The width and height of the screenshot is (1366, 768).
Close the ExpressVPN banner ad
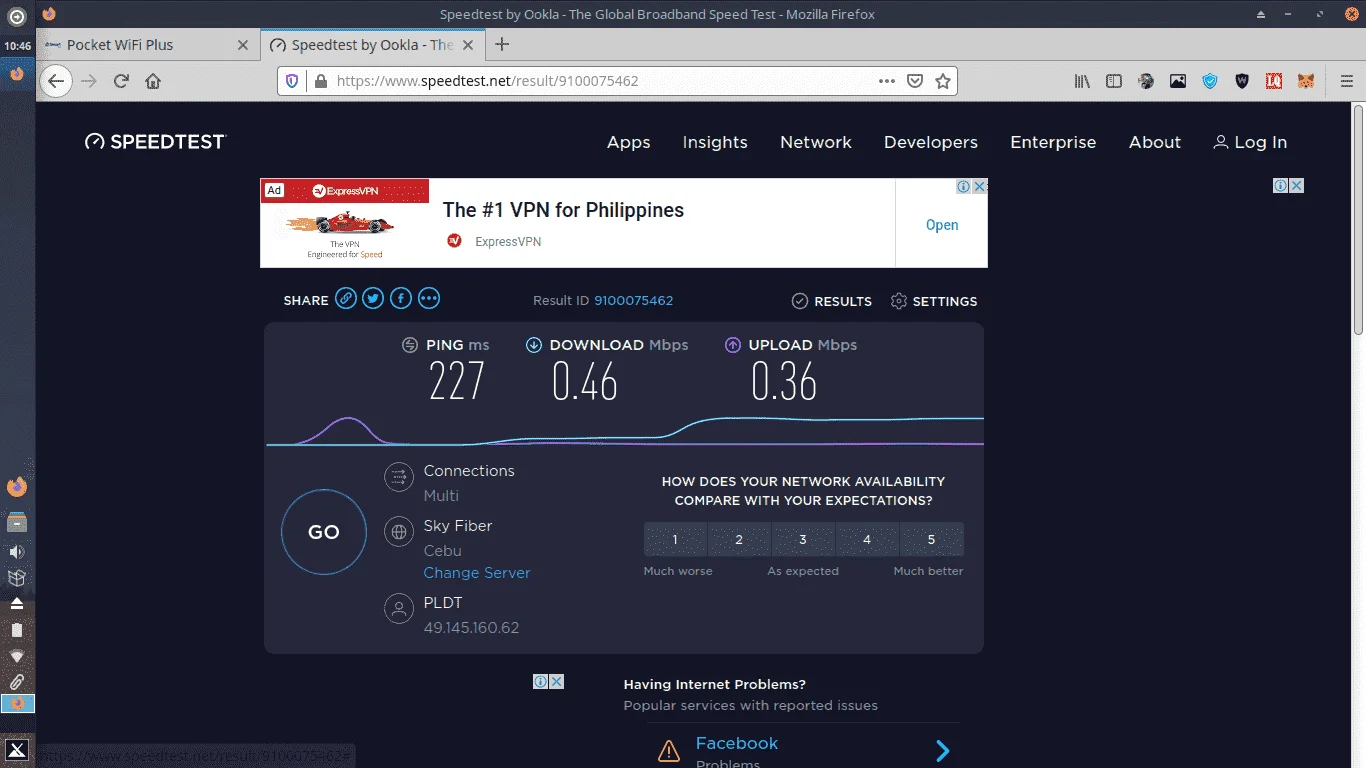click(980, 186)
